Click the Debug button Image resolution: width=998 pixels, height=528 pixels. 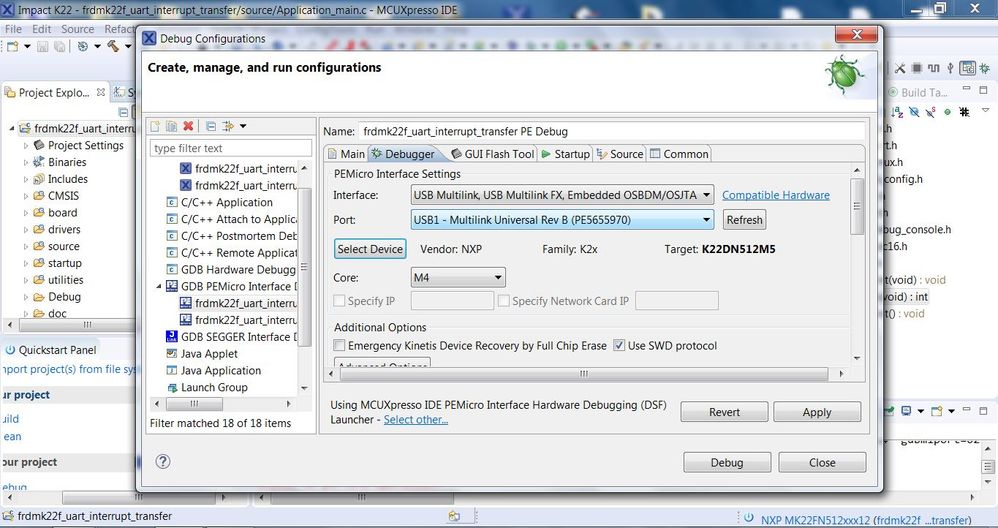pyautogui.click(x=727, y=462)
